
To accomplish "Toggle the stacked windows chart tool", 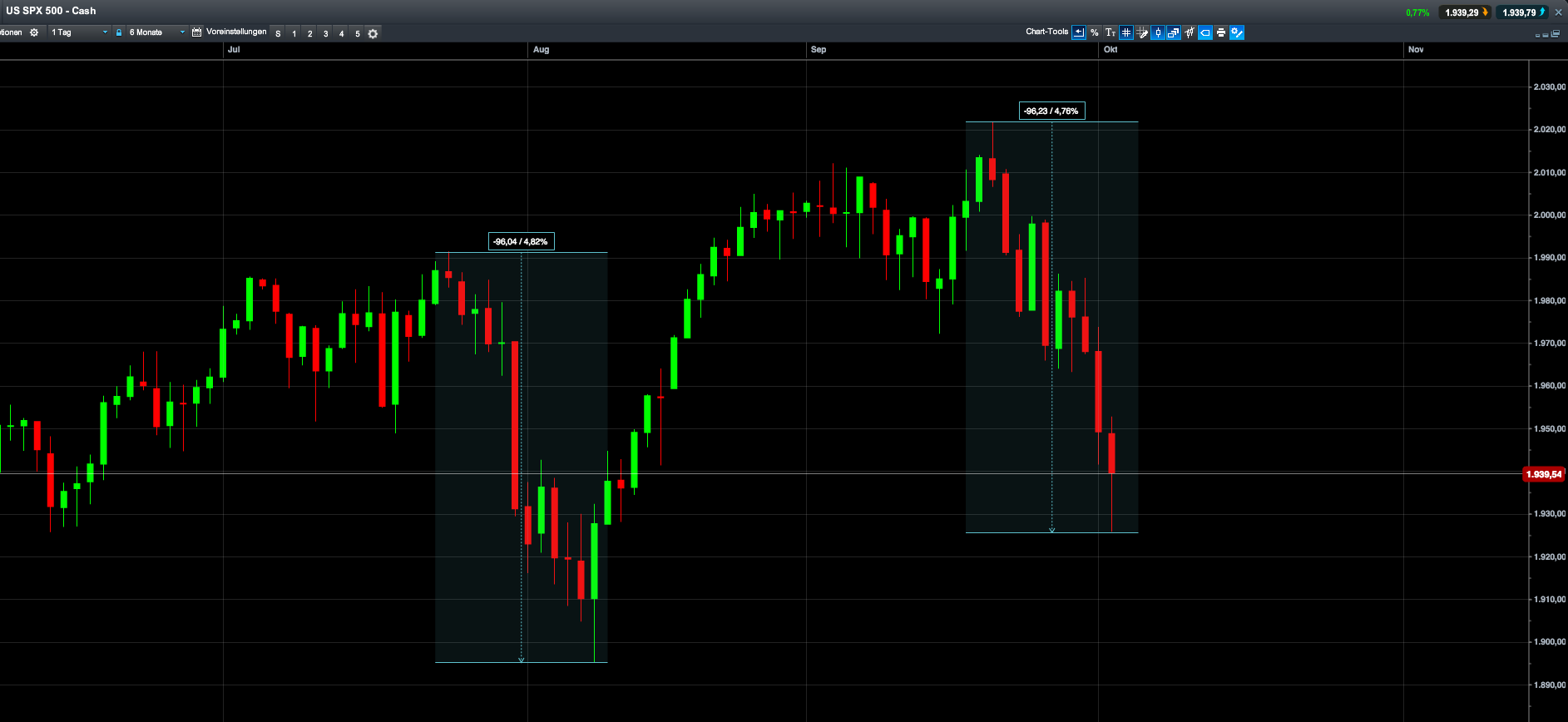I will point(1174,32).
